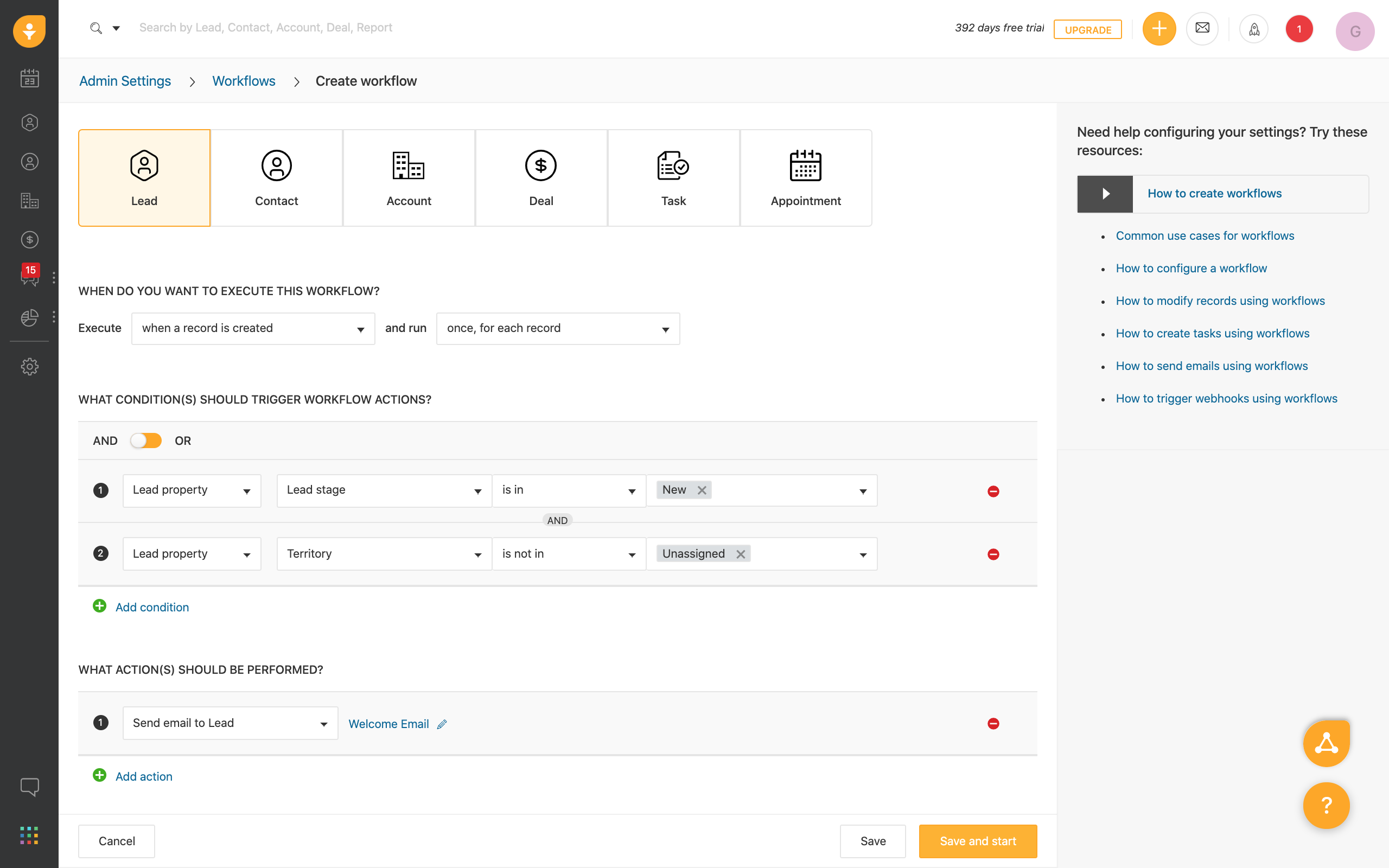Select the Task record type card
Screen dimensions: 1389x868
673,177
